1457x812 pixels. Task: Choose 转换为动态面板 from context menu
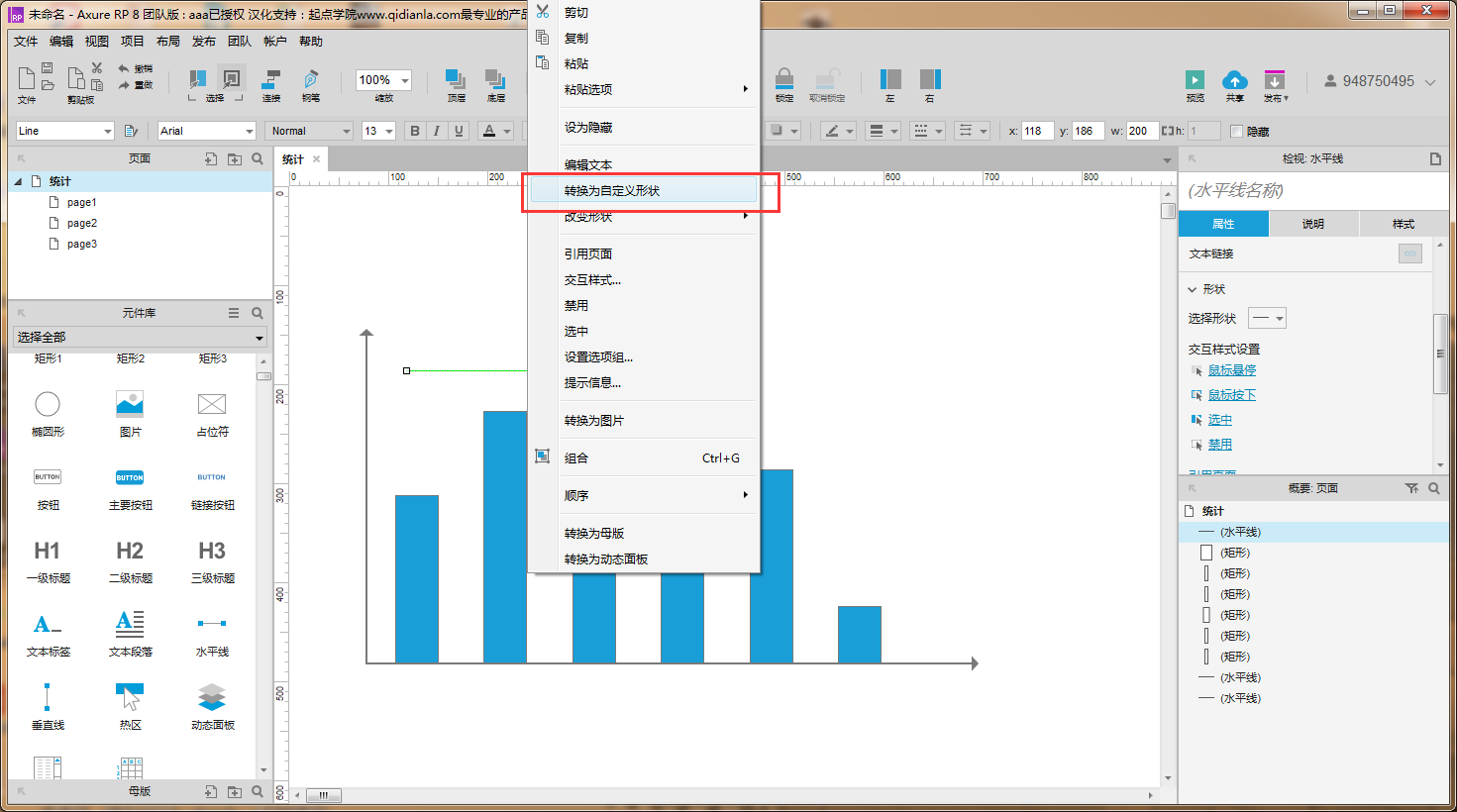coord(644,559)
